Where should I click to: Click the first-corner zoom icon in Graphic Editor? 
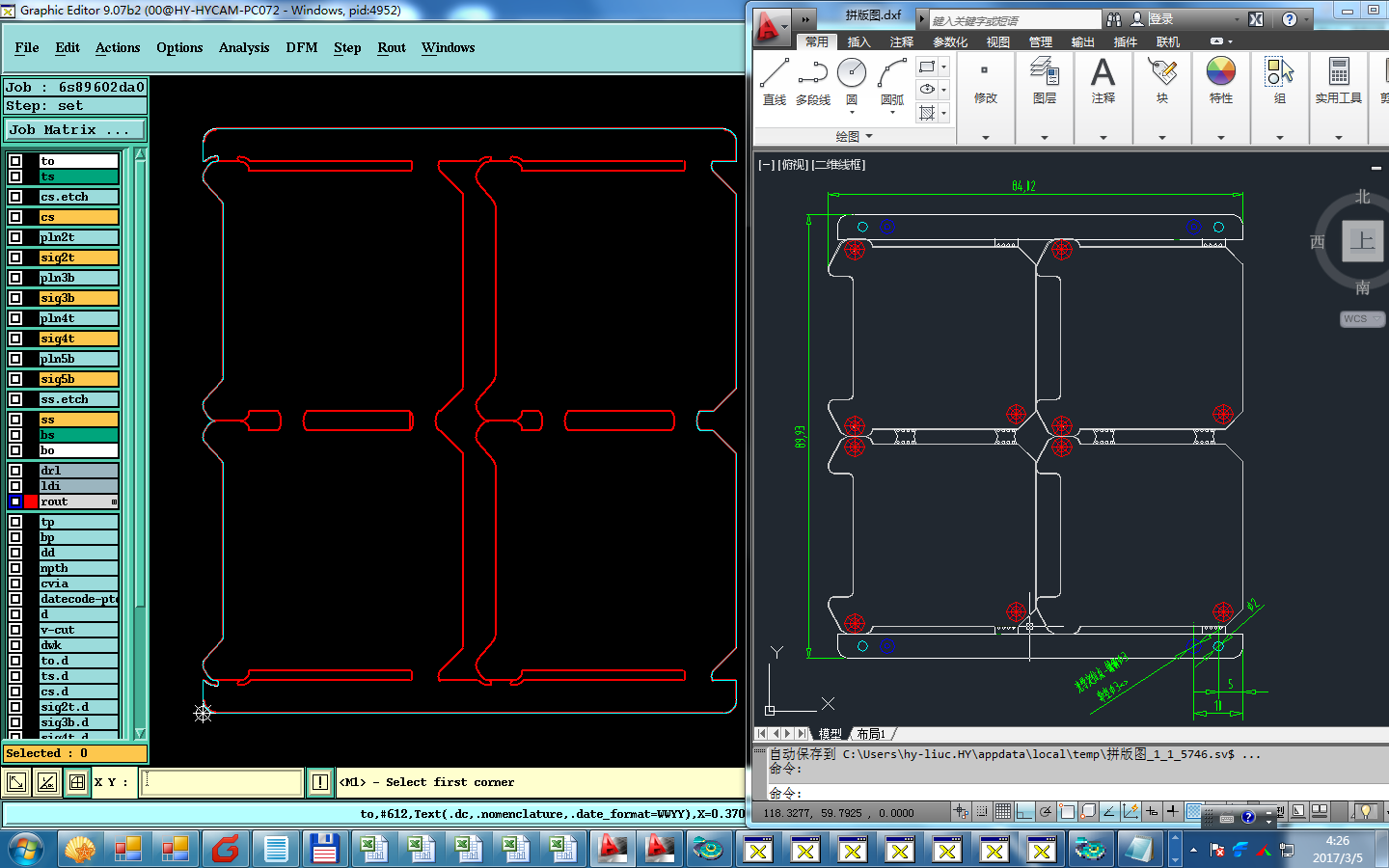[x=16, y=782]
